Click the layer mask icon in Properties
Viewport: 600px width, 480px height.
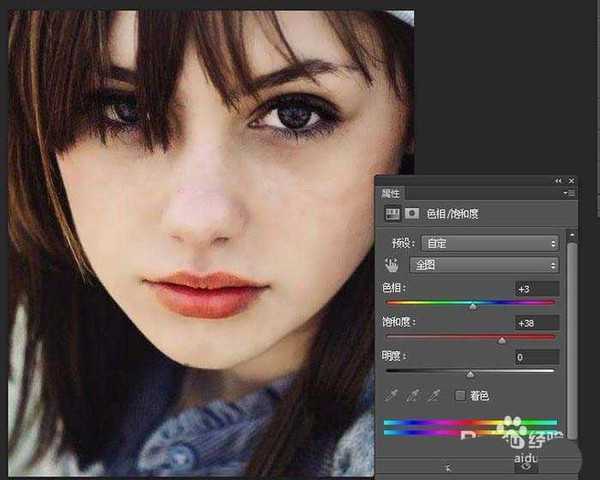tap(411, 213)
